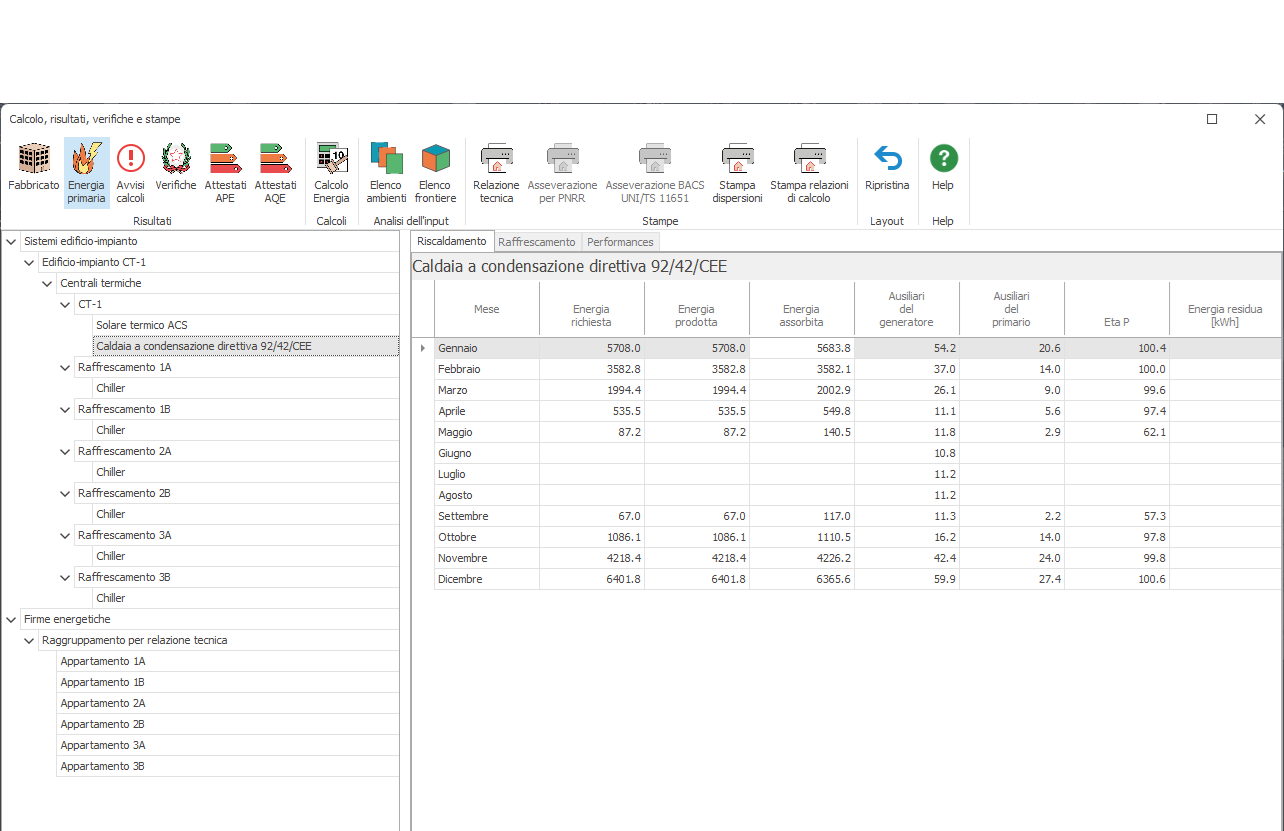Select the Attestati AQE icon

[275, 160]
